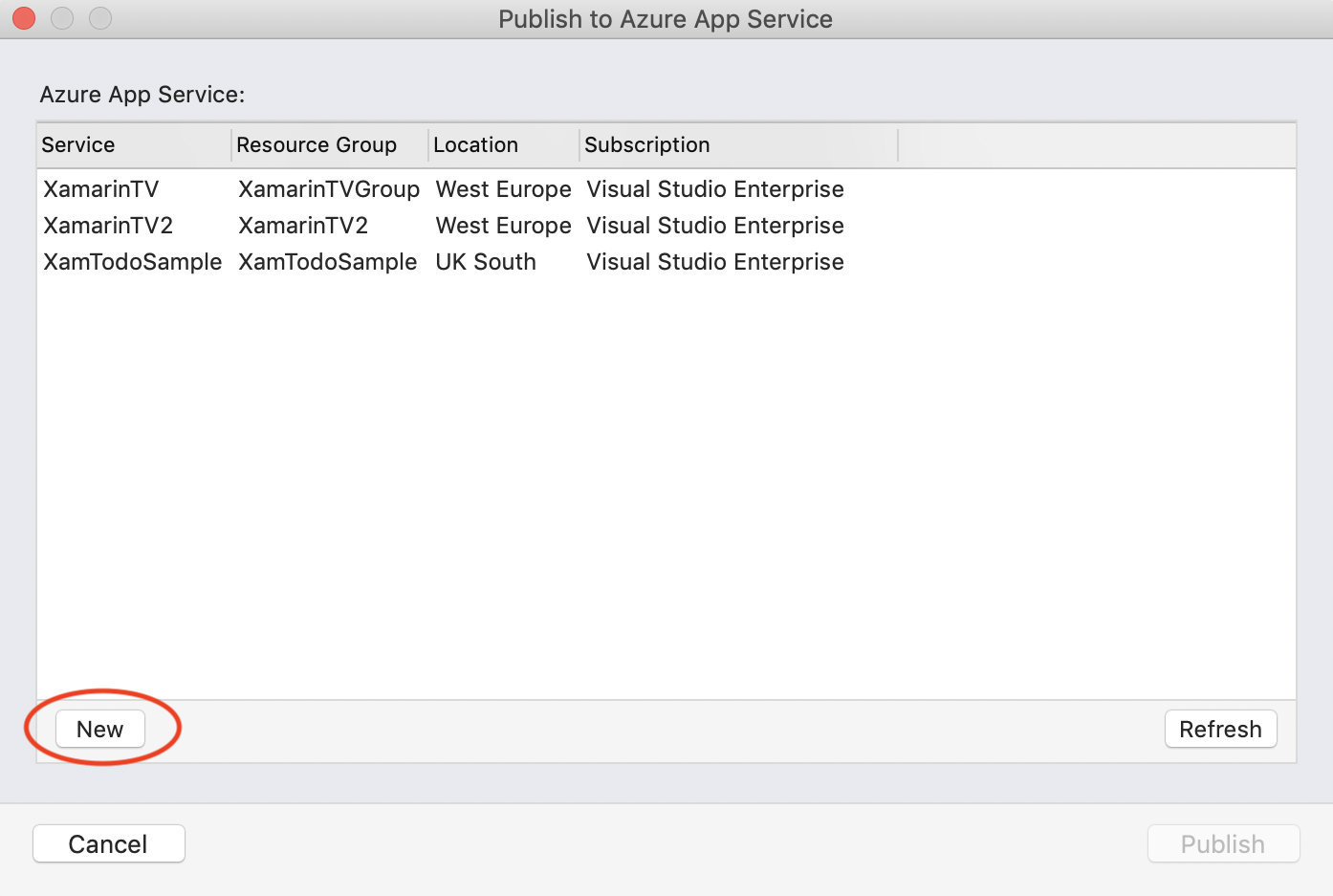1333x896 pixels.
Task: Cancel the publish dialog
Action: click(109, 843)
